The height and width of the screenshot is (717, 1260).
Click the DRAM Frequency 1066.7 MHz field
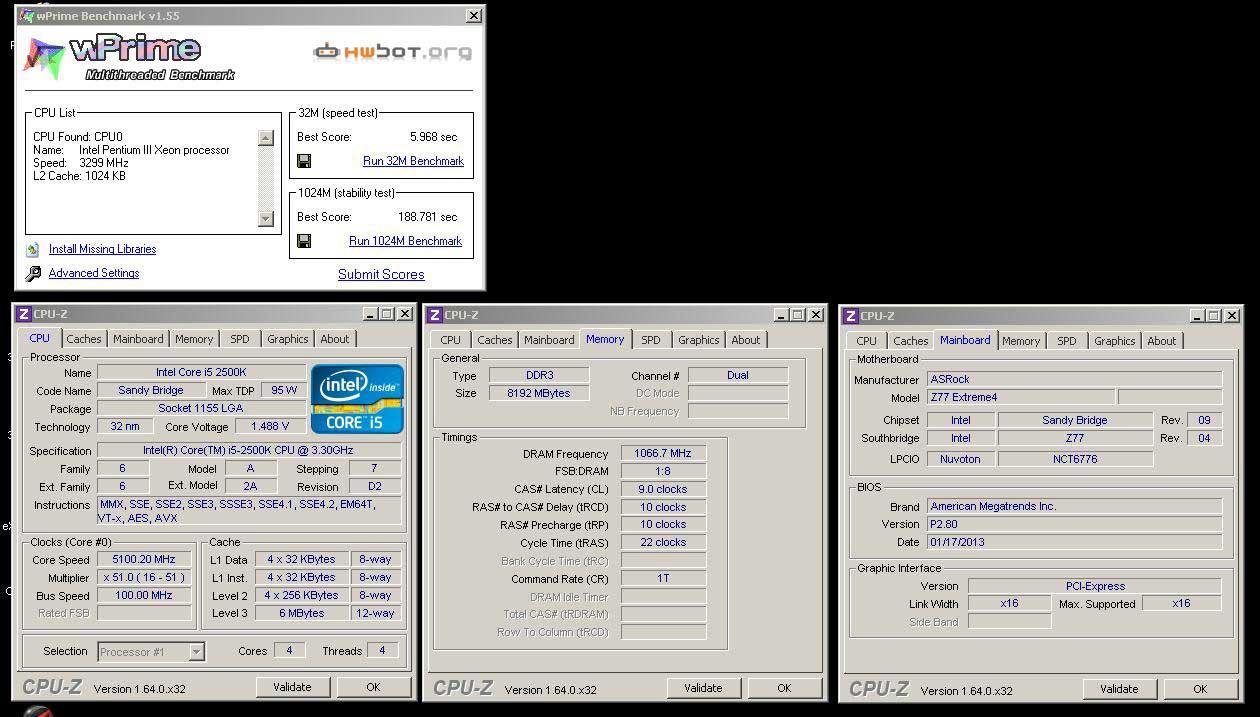663,454
